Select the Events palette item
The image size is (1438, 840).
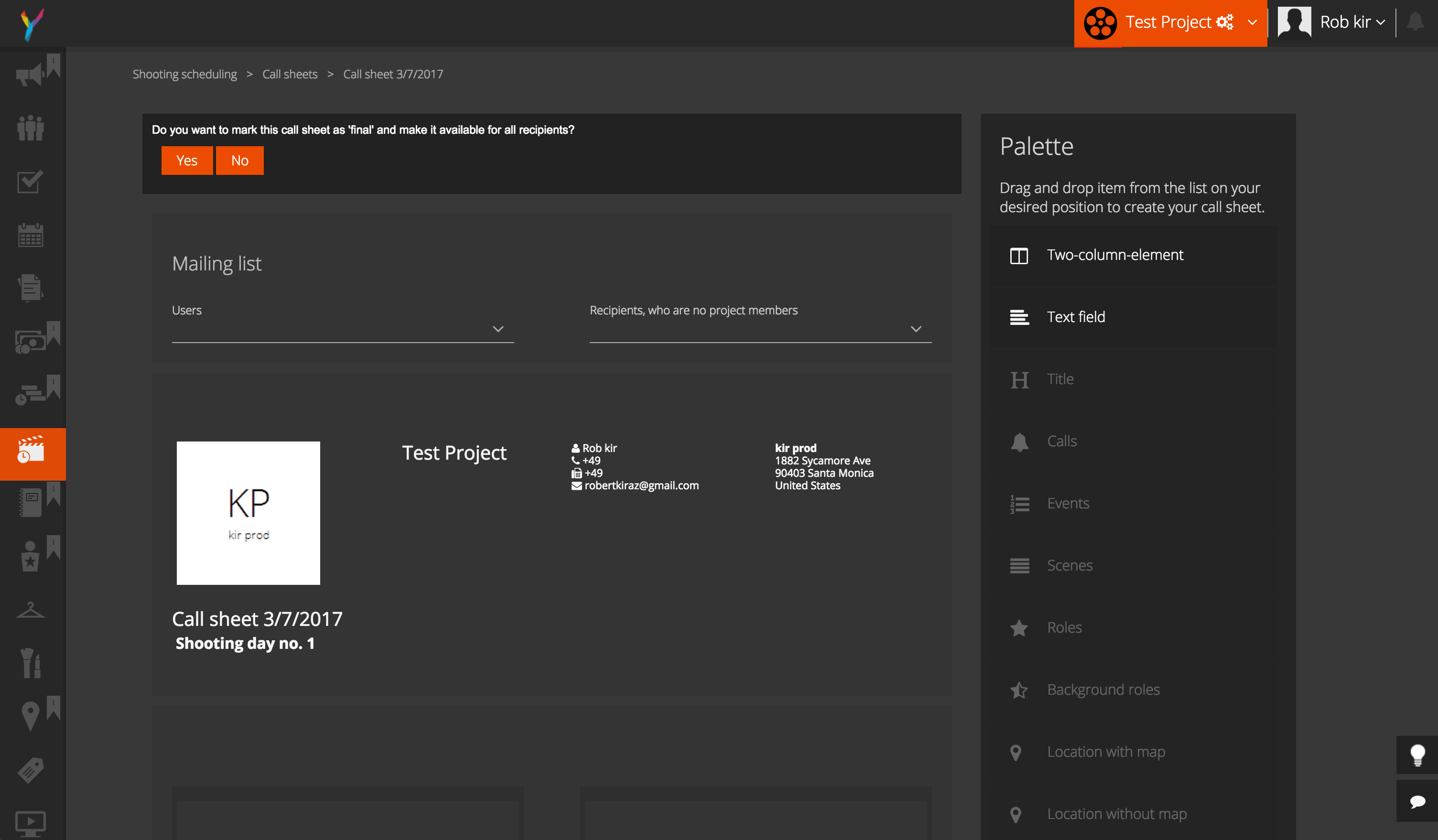pos(1133,504)
